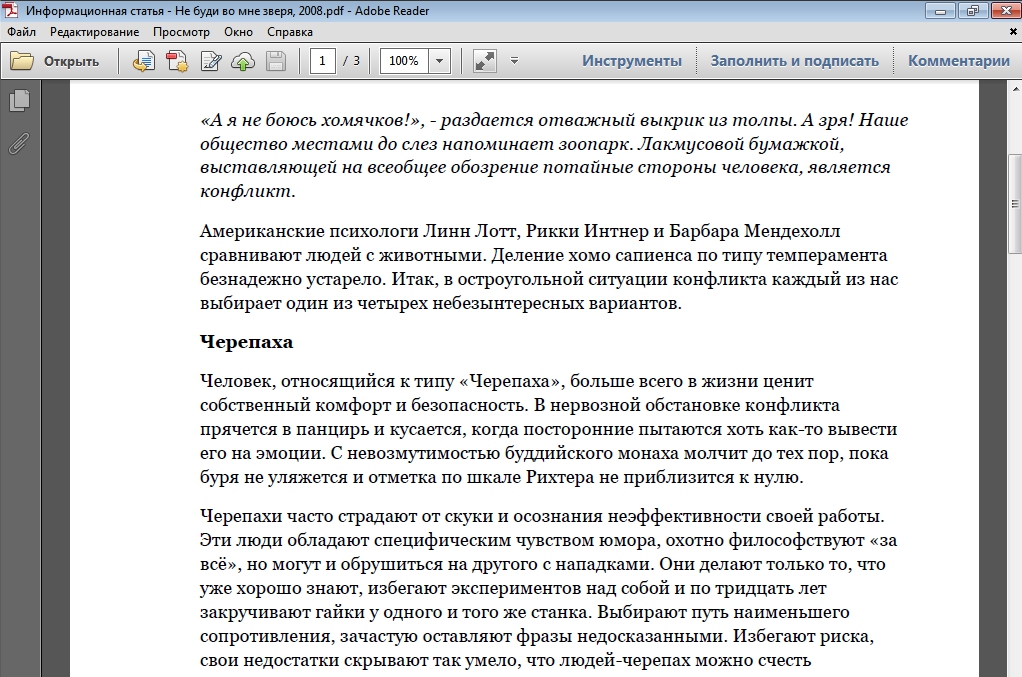Click the page number input field
This screenshot has width=1022, height=677.
click(322, 61)
